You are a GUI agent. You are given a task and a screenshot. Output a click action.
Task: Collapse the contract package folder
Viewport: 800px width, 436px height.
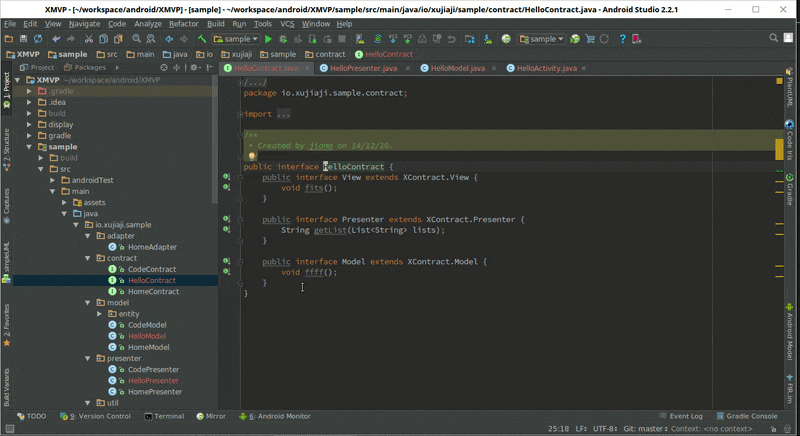tap(87, 258)
